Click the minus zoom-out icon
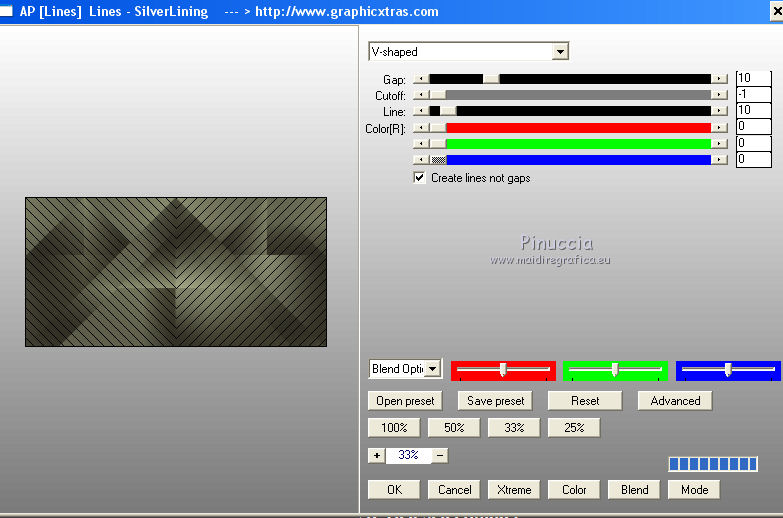The height and width of the screenshot is (518, 783). pos(440,455)
